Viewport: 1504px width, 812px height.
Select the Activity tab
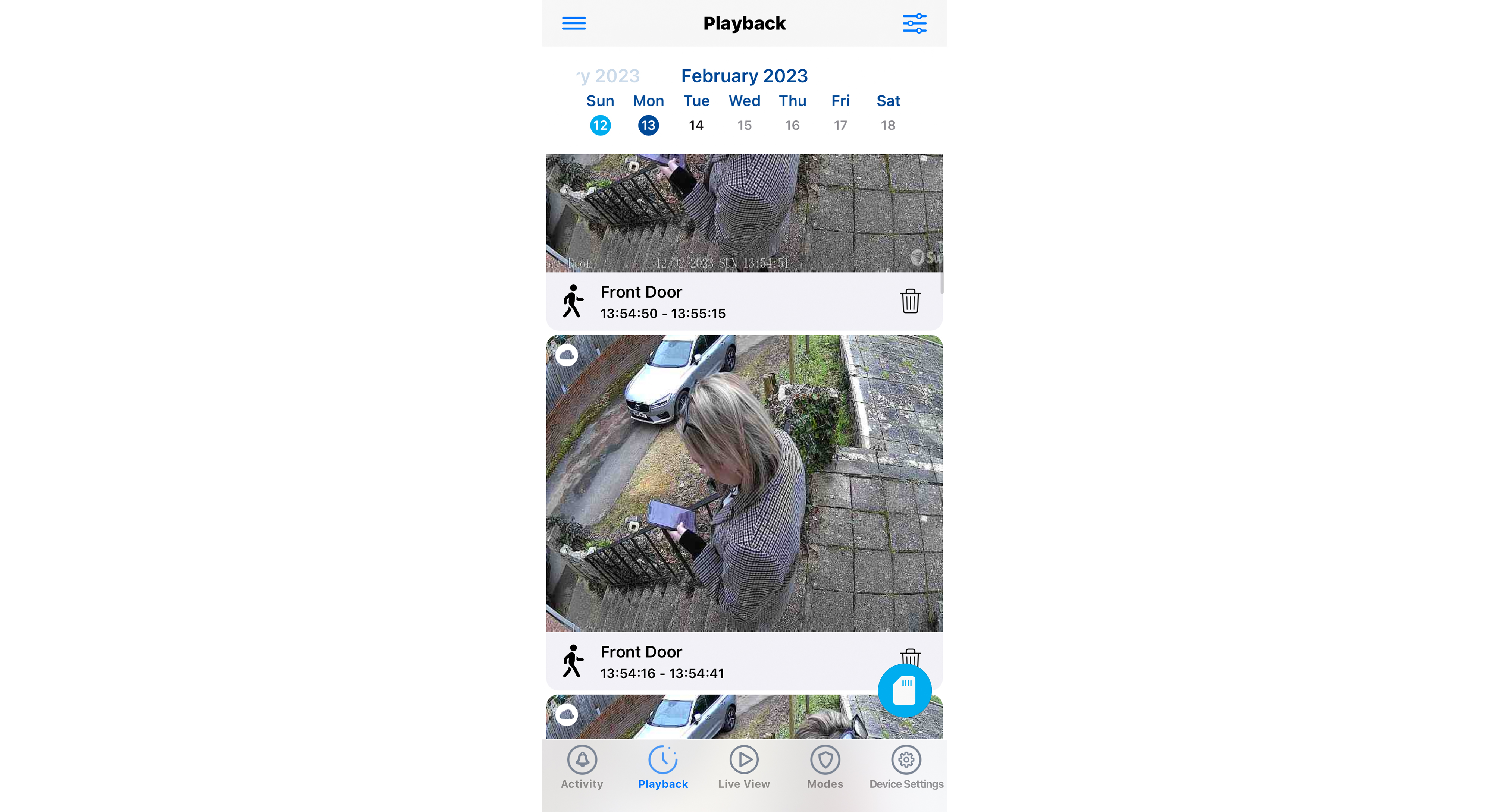pyautogui.click(x=581, y=770)
